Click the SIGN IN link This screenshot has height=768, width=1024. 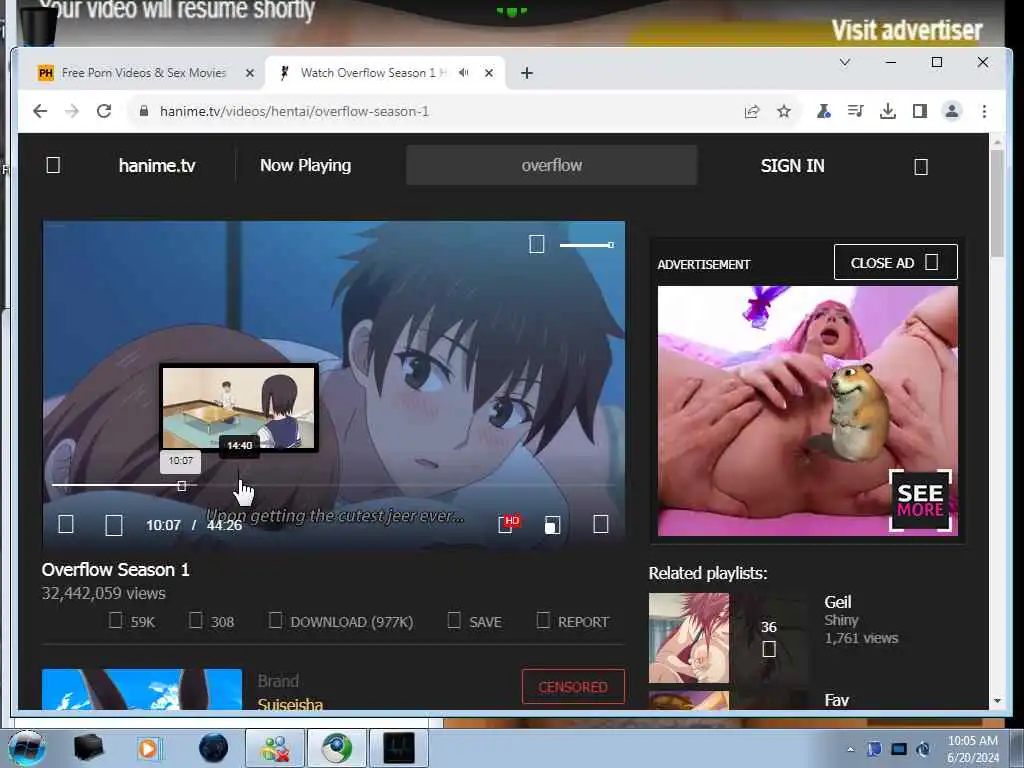[792, 166]
